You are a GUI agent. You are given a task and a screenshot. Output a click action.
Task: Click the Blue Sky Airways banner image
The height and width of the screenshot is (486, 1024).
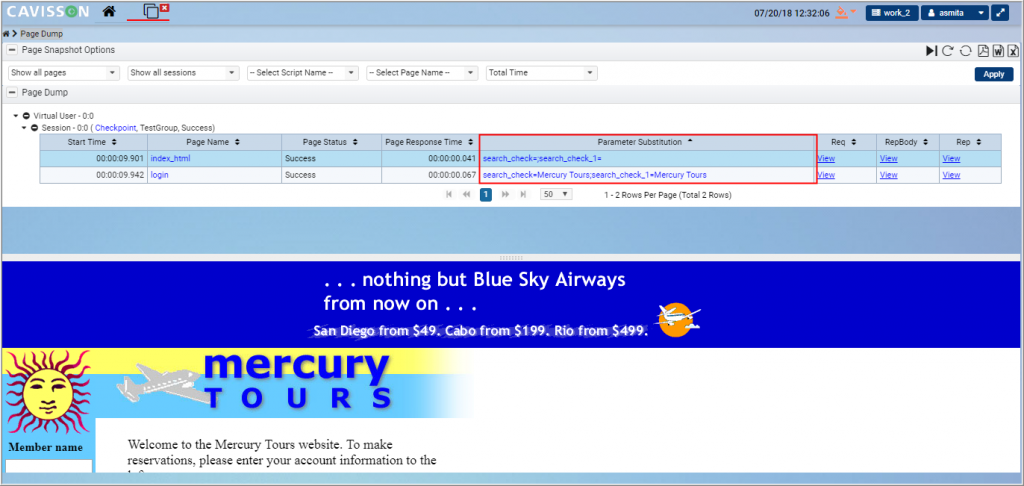tap(507, 304)
